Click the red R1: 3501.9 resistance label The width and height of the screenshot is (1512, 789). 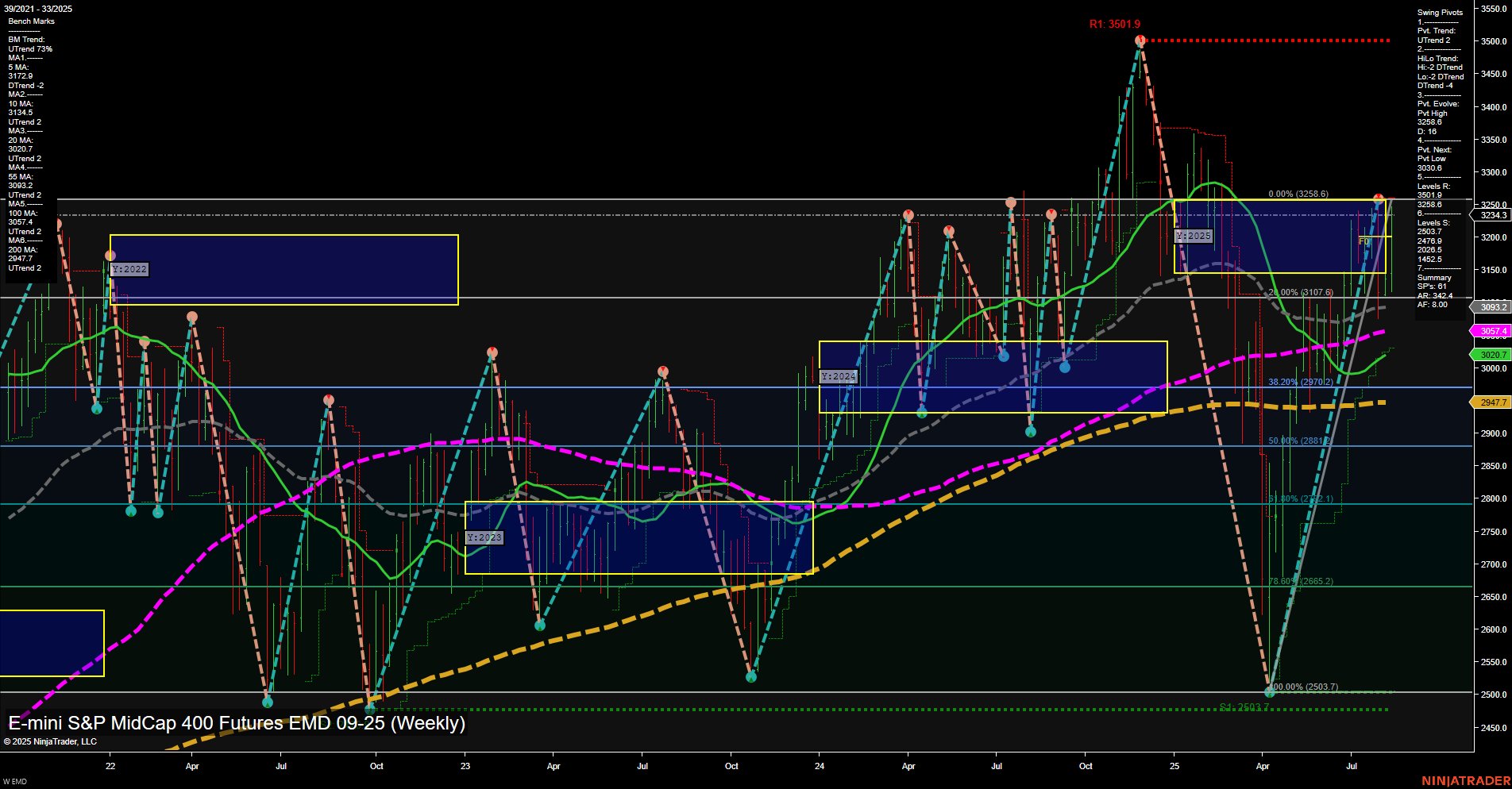(x=1115, y=25)
